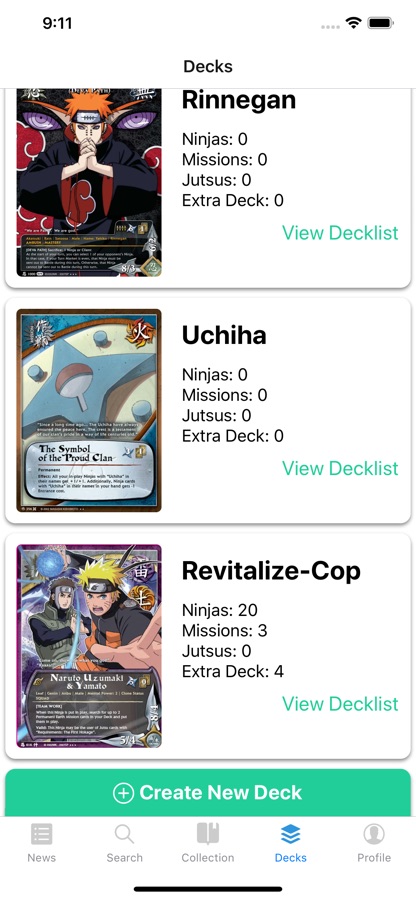View Decklist for Revitalize-Cop deck
The height and width of the screenshot is (900, 416).
pyautogui.click(x=340, y=703)
